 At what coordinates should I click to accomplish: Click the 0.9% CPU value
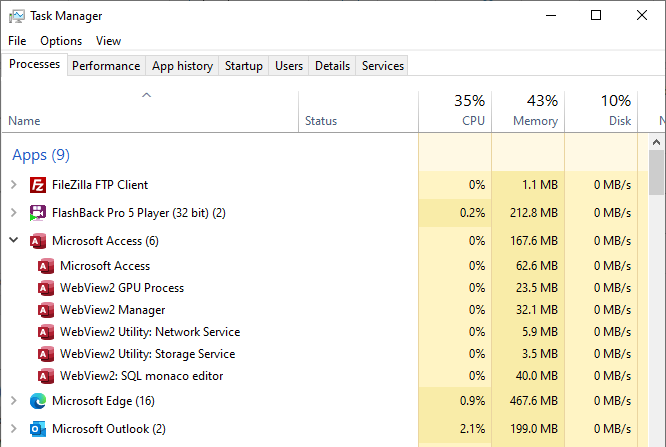tap(472, 401)
